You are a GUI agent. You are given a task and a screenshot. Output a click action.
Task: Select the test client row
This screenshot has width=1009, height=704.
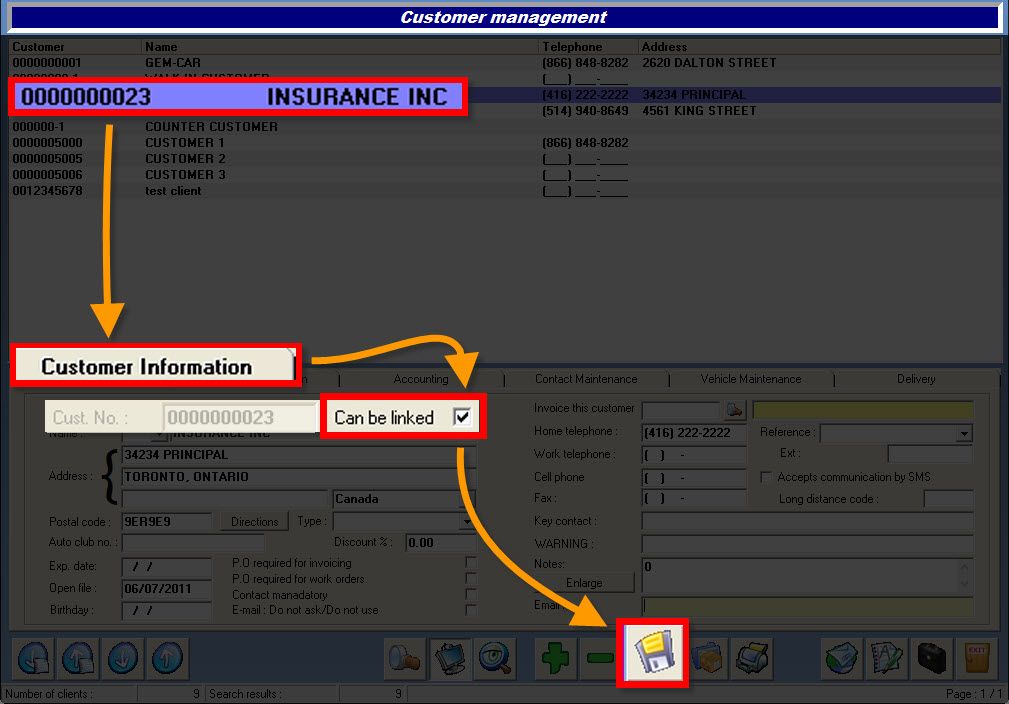[505, 191]
